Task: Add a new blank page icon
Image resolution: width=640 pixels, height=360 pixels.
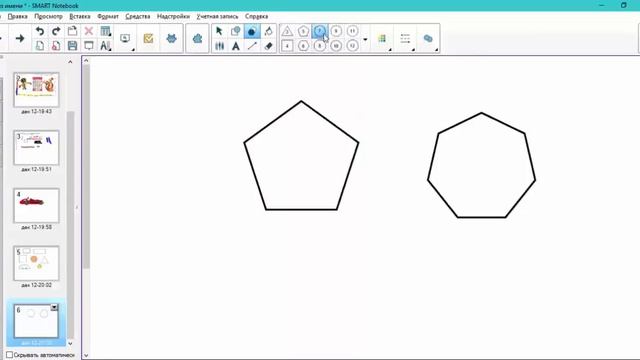Action: [x=40, y=46]
